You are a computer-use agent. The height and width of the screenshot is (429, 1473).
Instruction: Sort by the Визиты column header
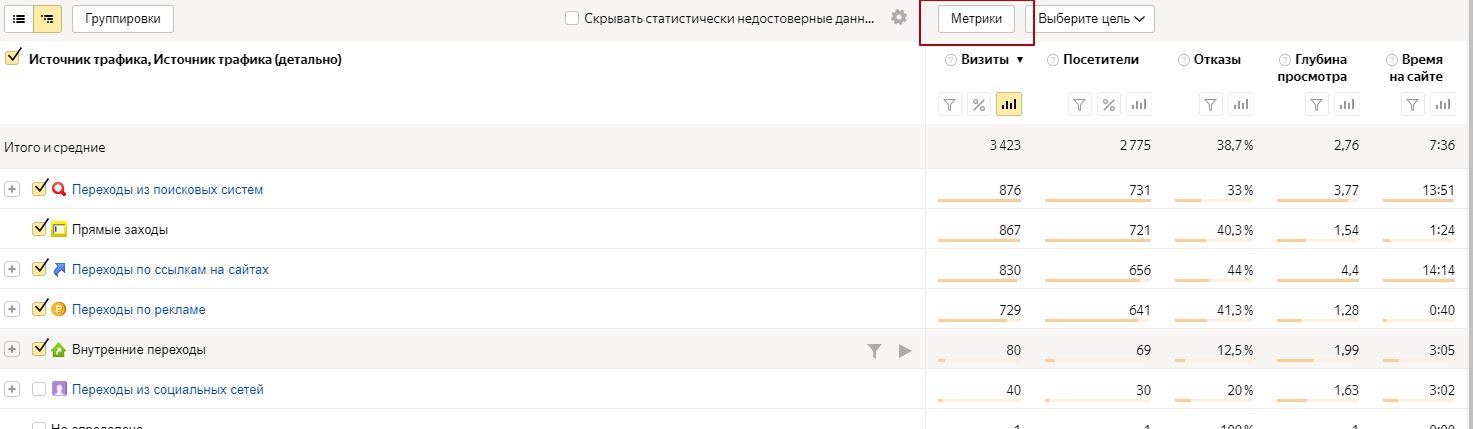tap(985, 59)
